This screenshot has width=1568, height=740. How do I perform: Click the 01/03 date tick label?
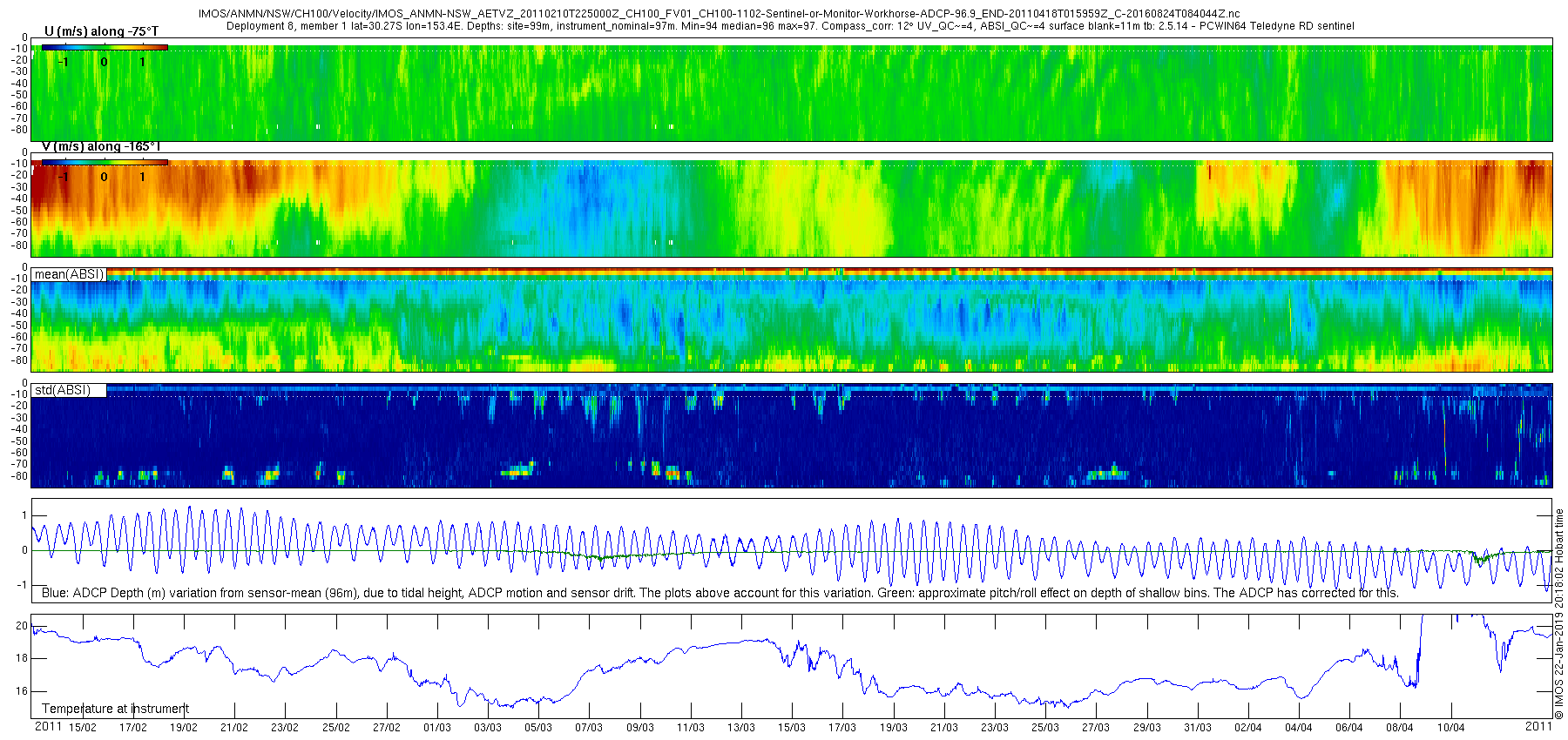coord(437,728)
